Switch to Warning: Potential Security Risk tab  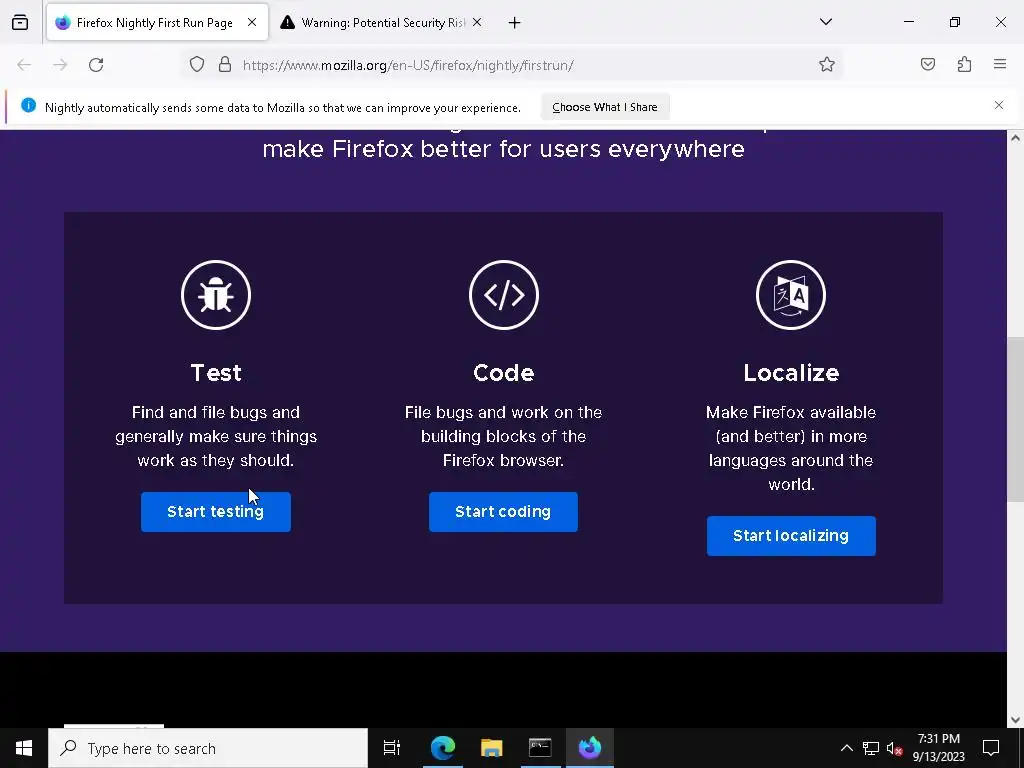(381, 23)
